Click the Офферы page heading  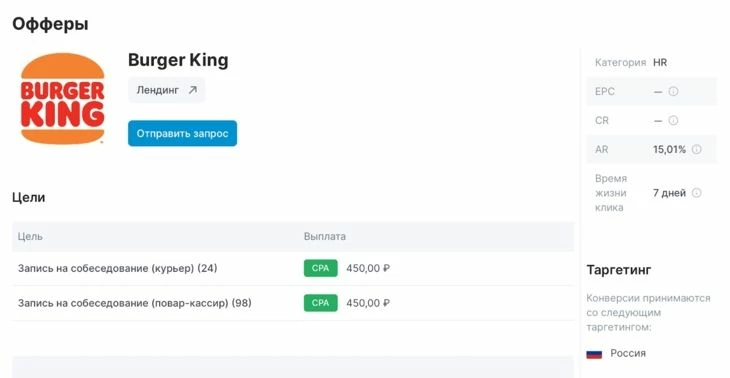[x=50, y=23]
